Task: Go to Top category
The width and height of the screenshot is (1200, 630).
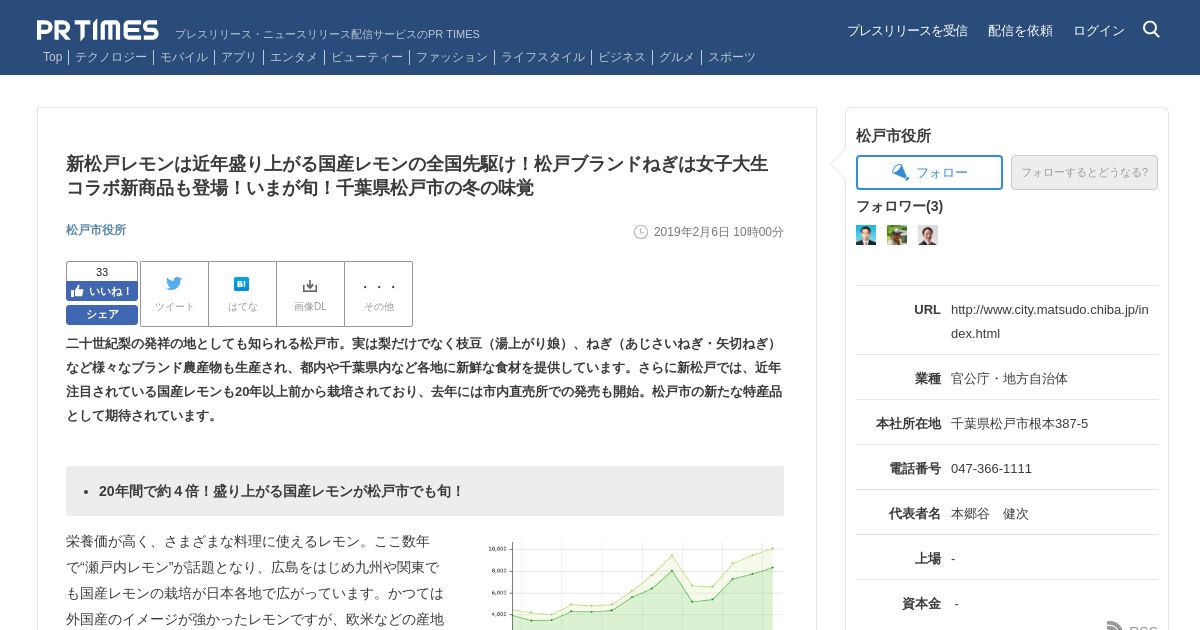Action: point(52,57)
